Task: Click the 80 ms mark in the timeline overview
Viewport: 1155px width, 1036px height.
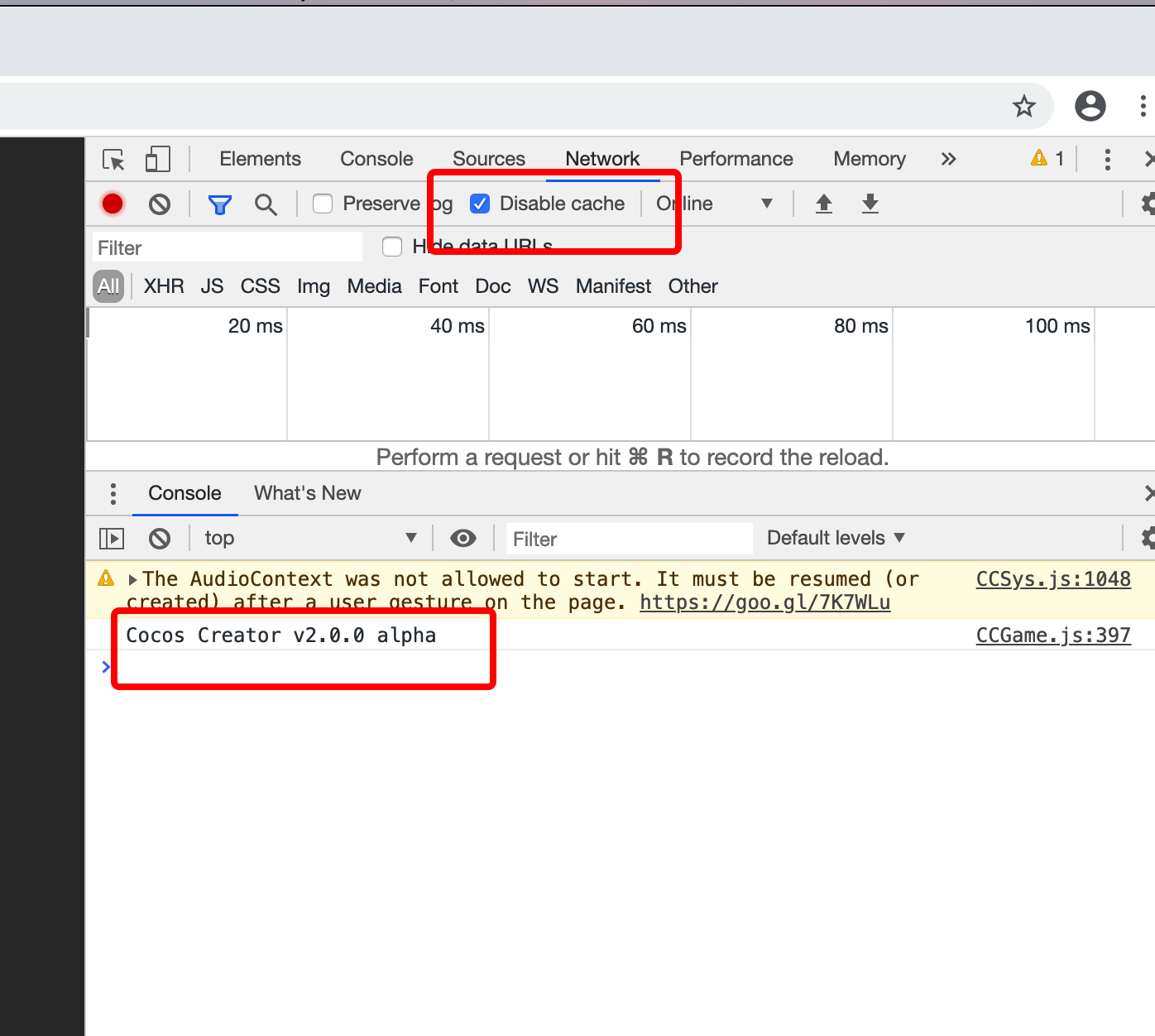Action: coord(860,326)
